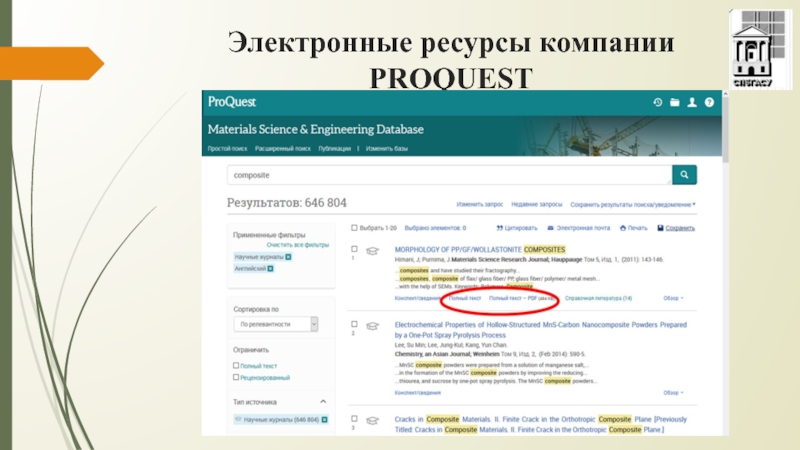Open the help question mark icon
800x450 pixels.
coord(709,102)
